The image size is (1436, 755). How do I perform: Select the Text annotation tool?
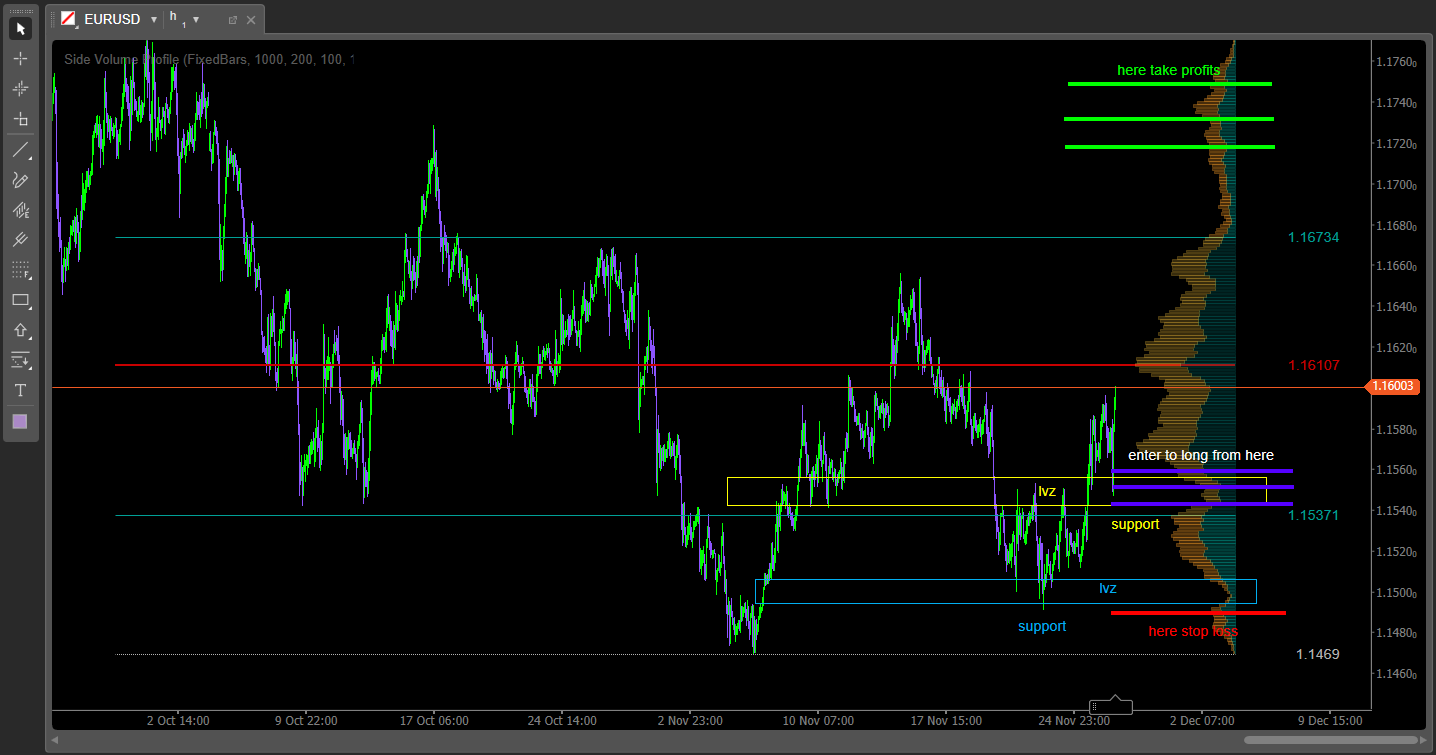[x=20, y=390]
